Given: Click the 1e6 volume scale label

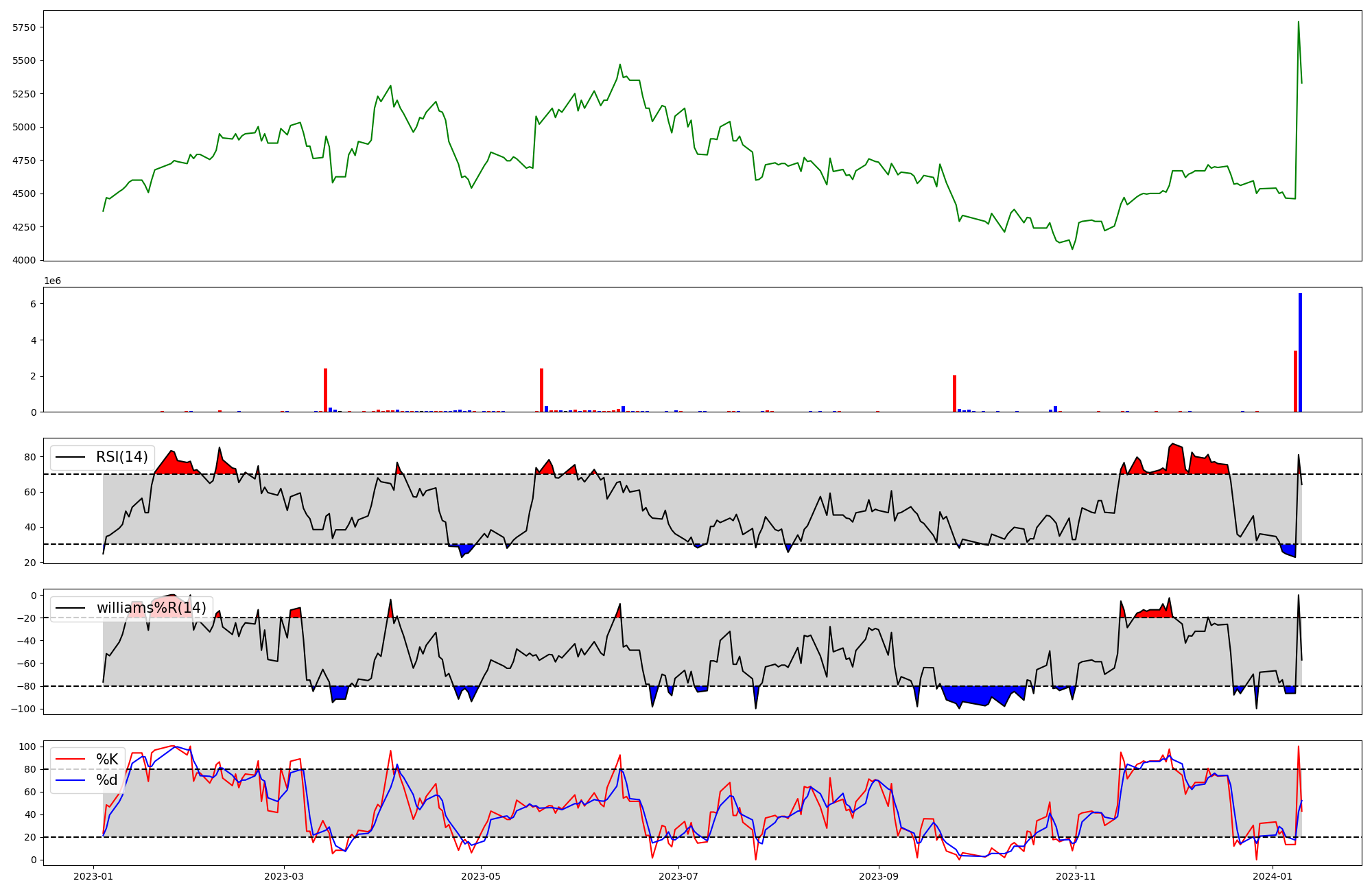Looking at the screenshot, I should (x=53, y=281).
